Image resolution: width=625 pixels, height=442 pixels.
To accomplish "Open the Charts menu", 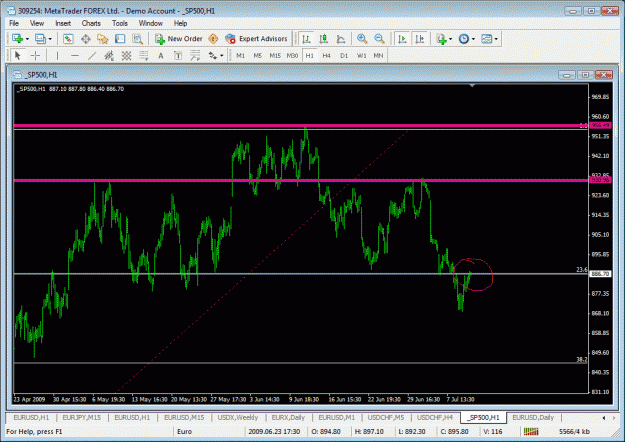I will point(91,23).
